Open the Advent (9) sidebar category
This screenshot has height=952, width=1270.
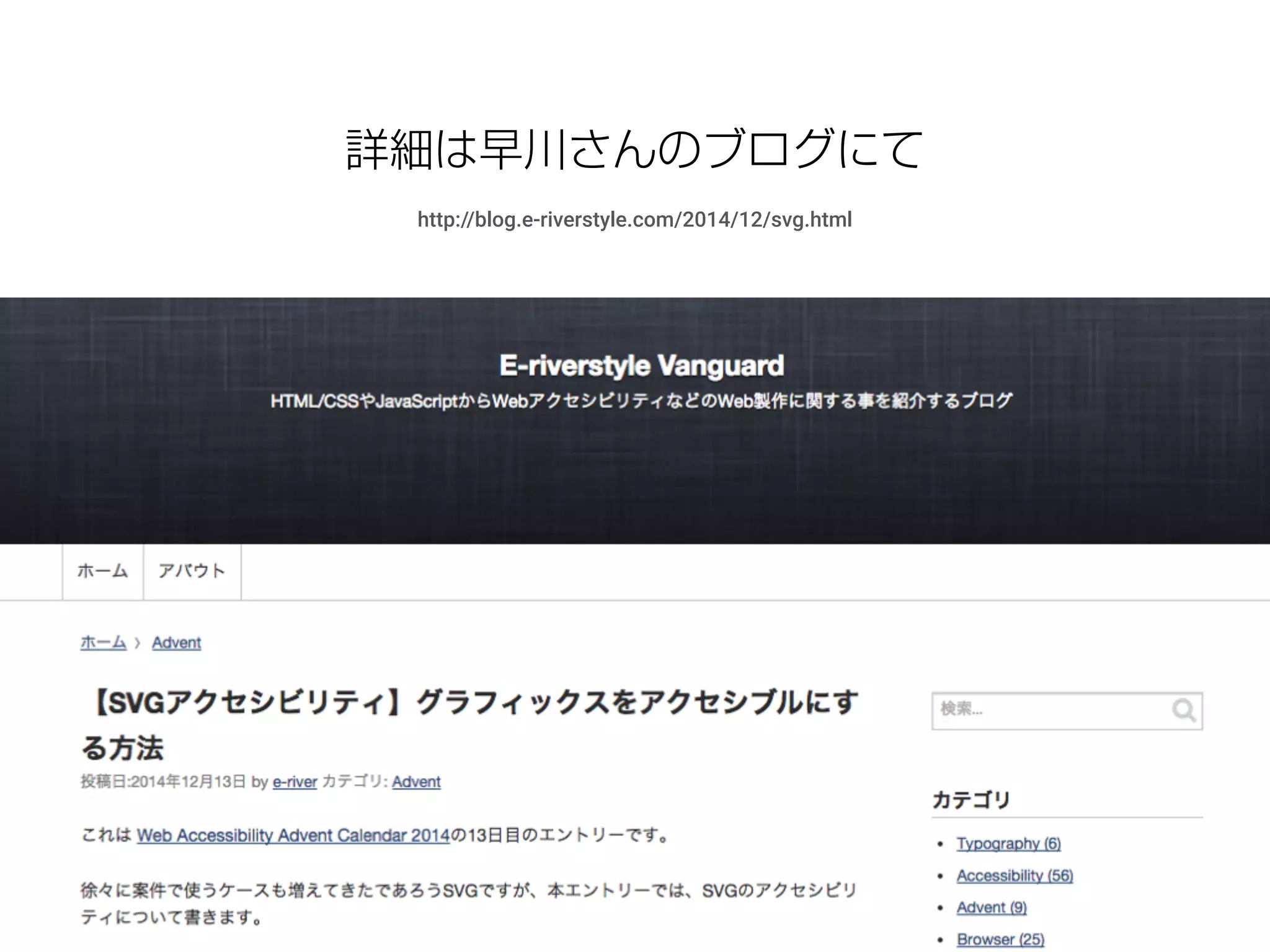click(992, 907)
